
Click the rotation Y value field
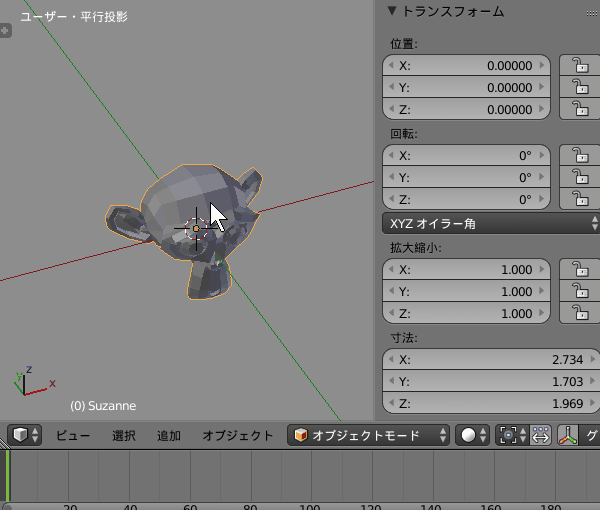click(466, 177)
